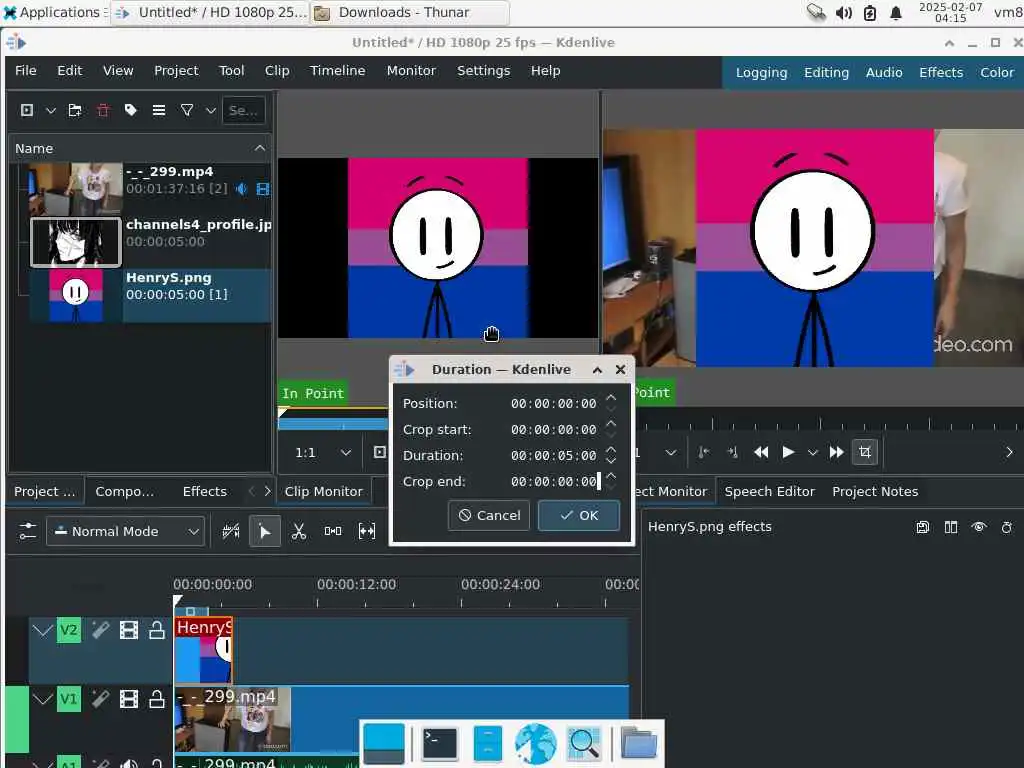Image resolution: width=1024 pixels, height=768 pixels.
Task: Increase the Duration value stepper up arrow
Action: pos(611,450)
